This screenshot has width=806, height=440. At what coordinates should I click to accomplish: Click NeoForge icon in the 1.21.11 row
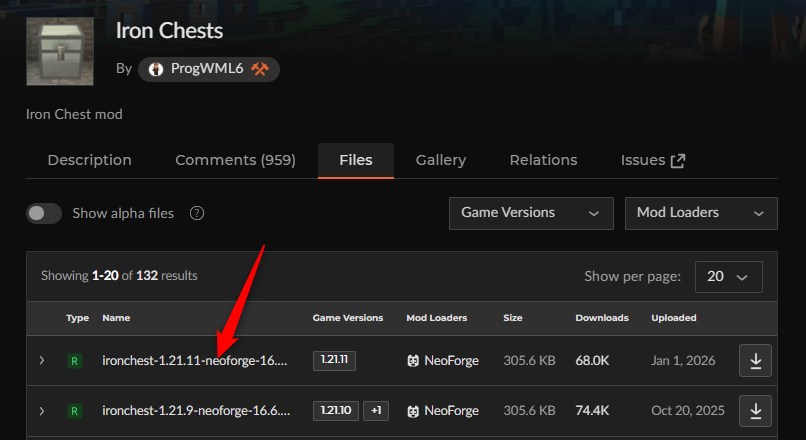point(413,361)
